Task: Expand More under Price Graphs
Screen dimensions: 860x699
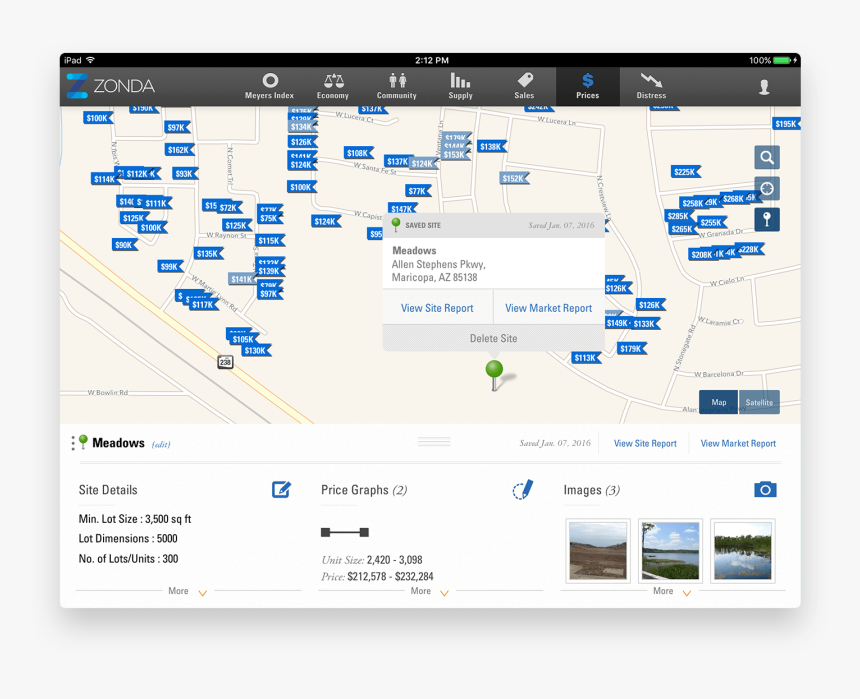Action: pyautogui.click(x=429, y=591)
